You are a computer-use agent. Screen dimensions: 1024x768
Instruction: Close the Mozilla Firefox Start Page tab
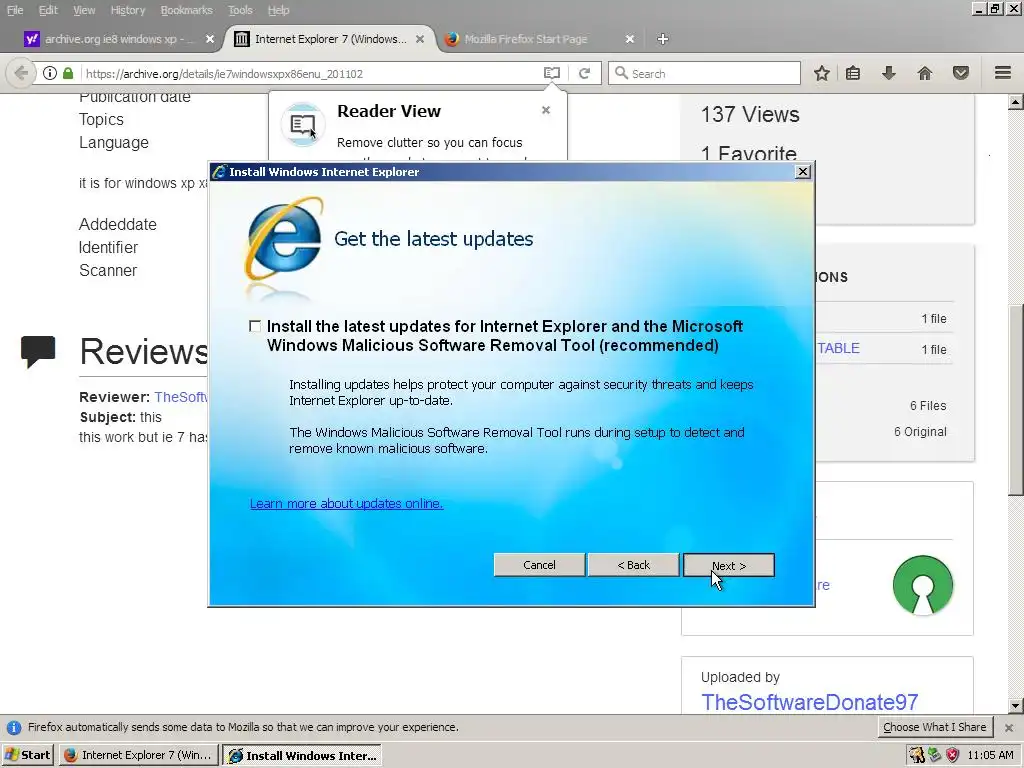point(630,39)
